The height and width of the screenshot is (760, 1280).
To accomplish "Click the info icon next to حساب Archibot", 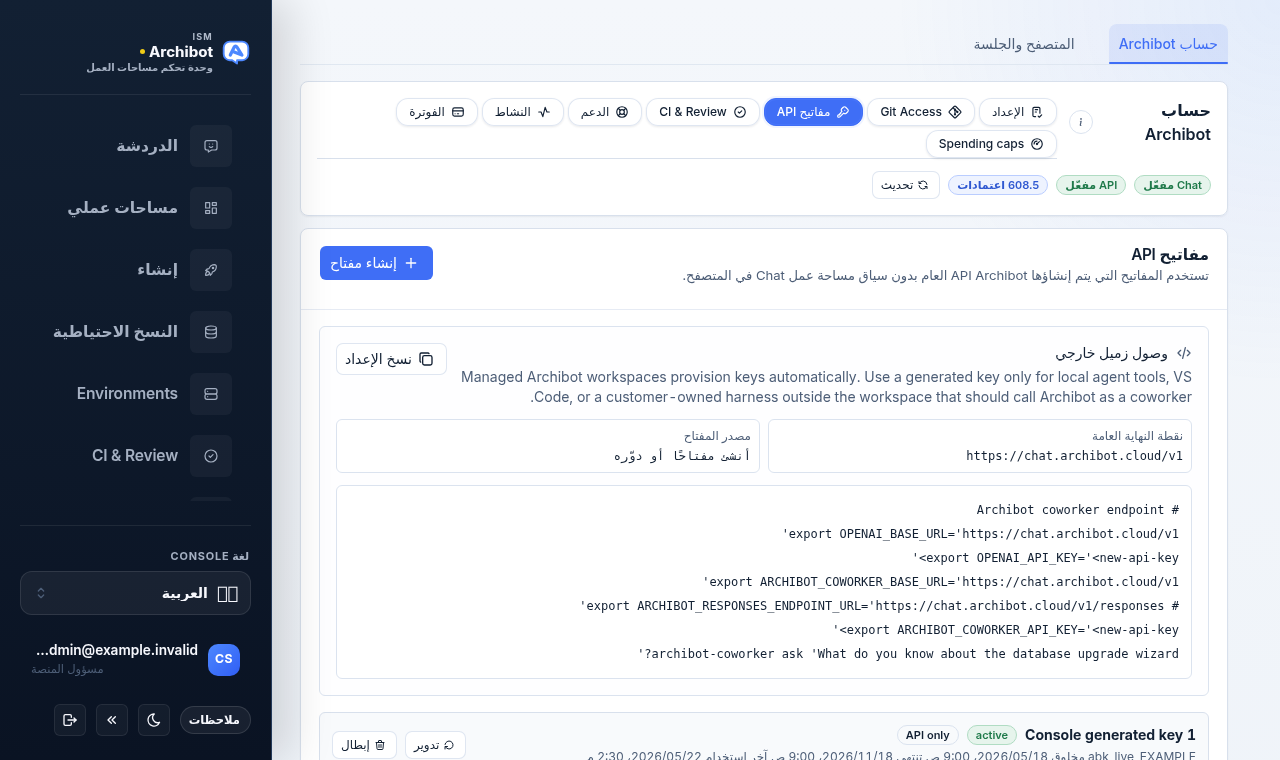I will pos(1081,122).
